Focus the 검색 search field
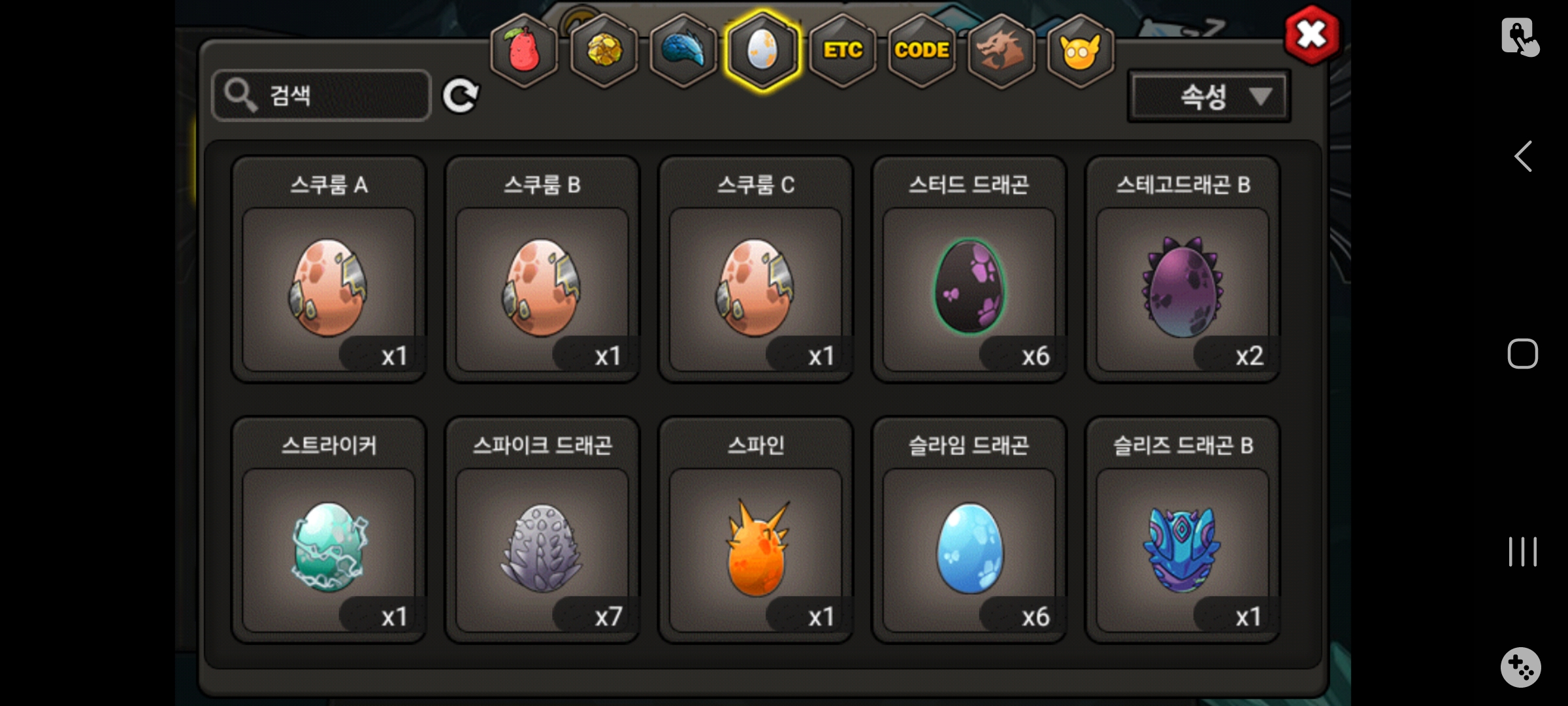The width and height of the screenshot is (1568, 706). (x=321, y=95)
